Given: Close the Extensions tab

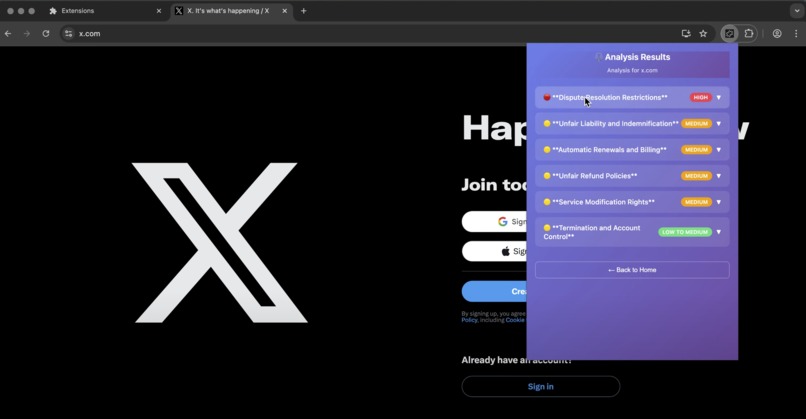Looking at the screenshot, I should [158, 11].
